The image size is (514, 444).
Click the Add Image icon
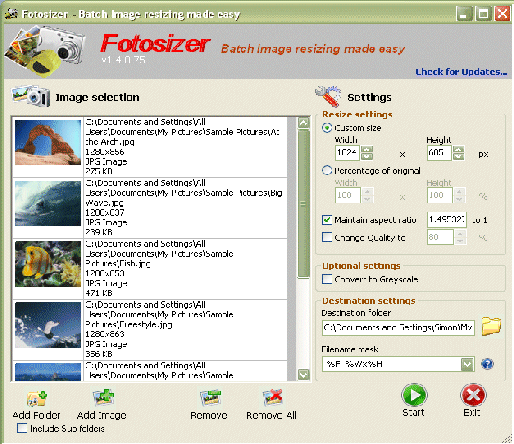point(103,398)
